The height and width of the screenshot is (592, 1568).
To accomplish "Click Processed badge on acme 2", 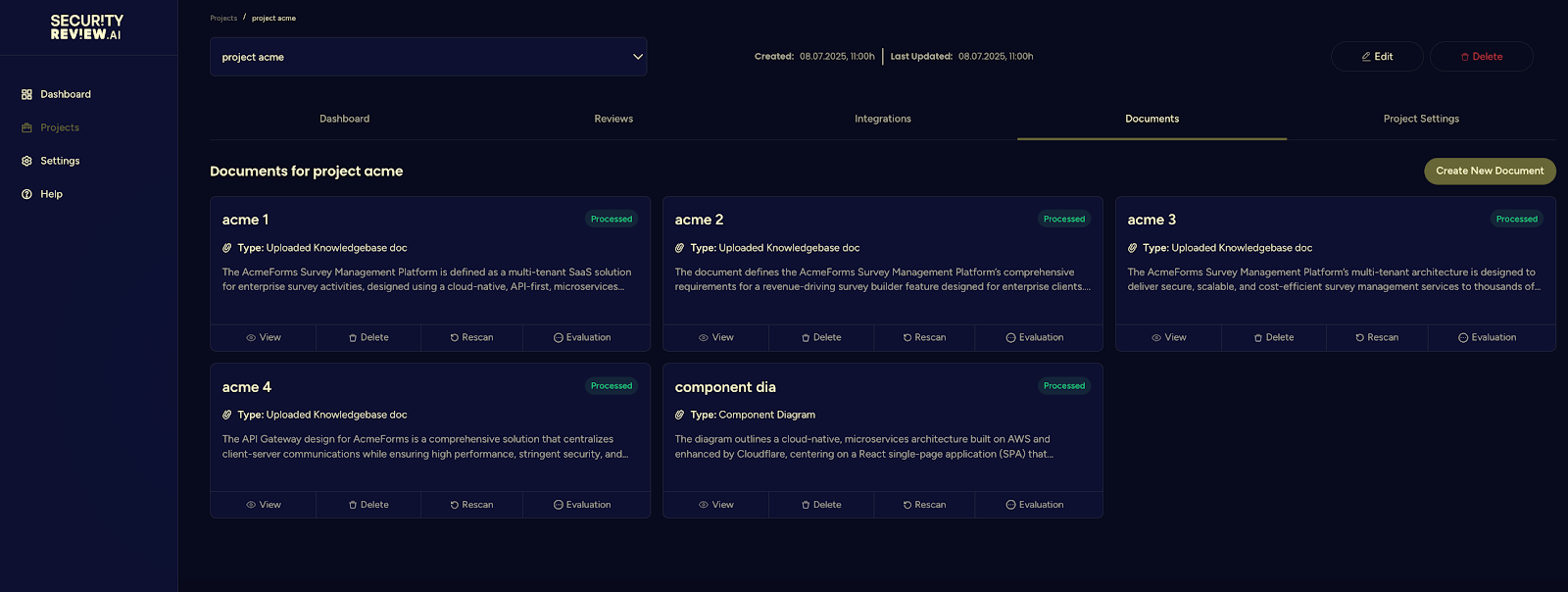I will click(x=1064, y=219).
